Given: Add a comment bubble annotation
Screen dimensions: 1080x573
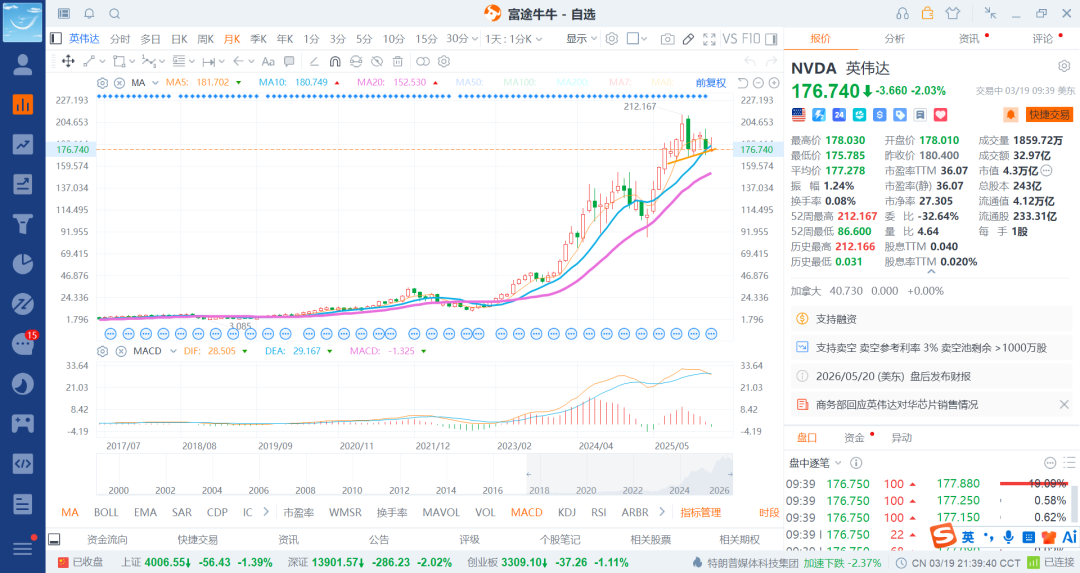Looking at the screenshot, I should pyautogui.click(x=289, y=61).
